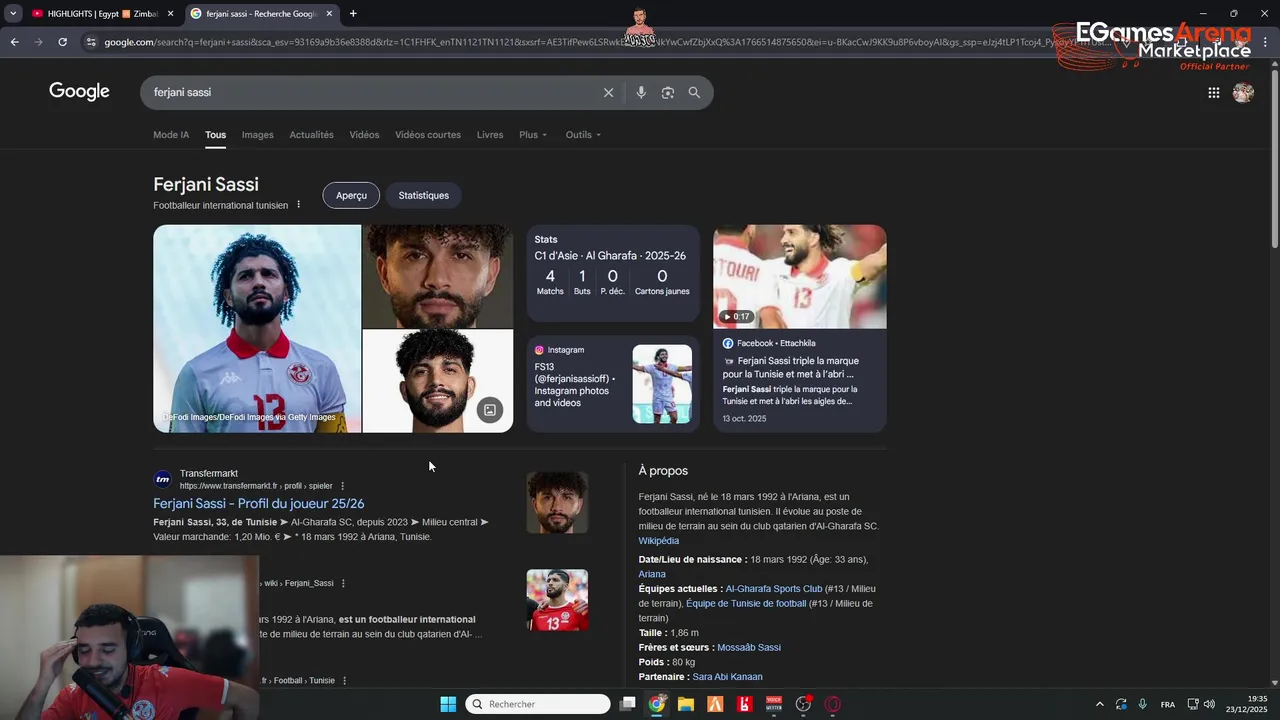Close the Ferjani Sassi search tab
This screenshot has width=1280, height=720.
pyautogui.click(x=329, y=14)
